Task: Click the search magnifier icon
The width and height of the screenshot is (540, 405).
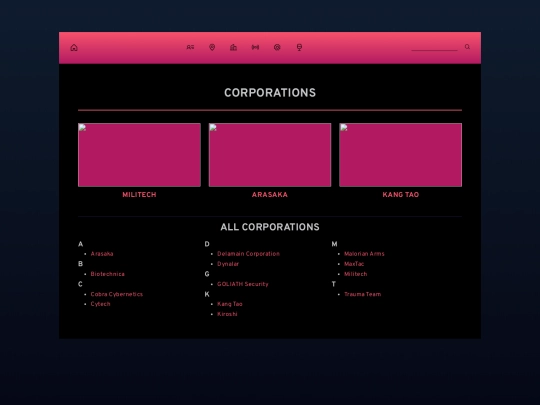Action: [x=467, y=47]
